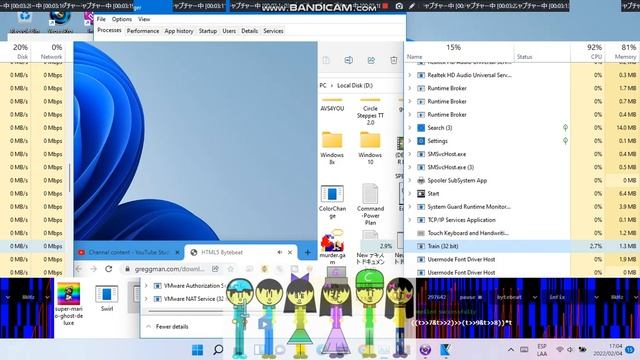Click Chrome's forward arrow
Image resolution: width=640 pixels, height=360 pixels.
click(x=93, y=269)
